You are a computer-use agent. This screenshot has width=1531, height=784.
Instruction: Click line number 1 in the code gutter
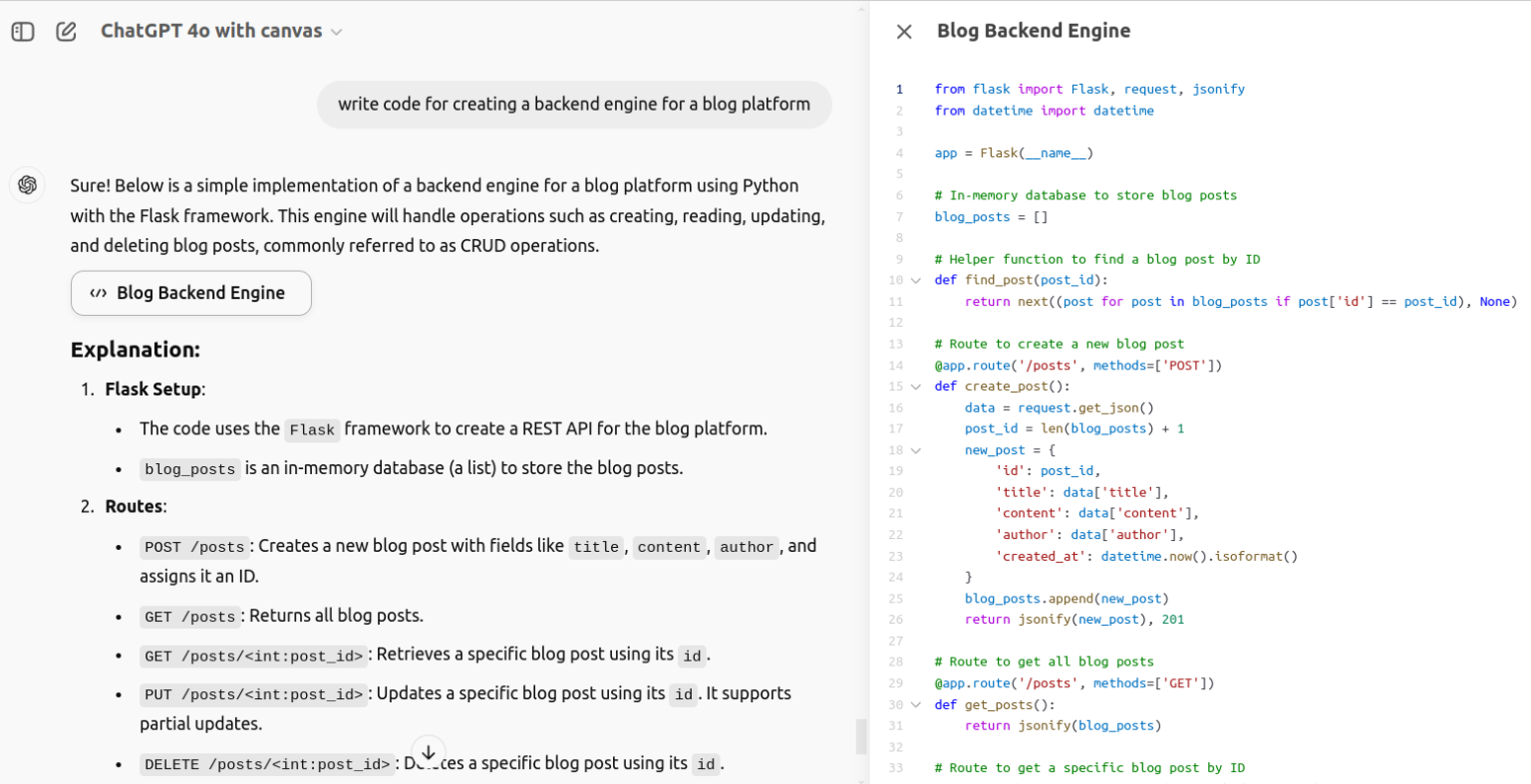899,90
